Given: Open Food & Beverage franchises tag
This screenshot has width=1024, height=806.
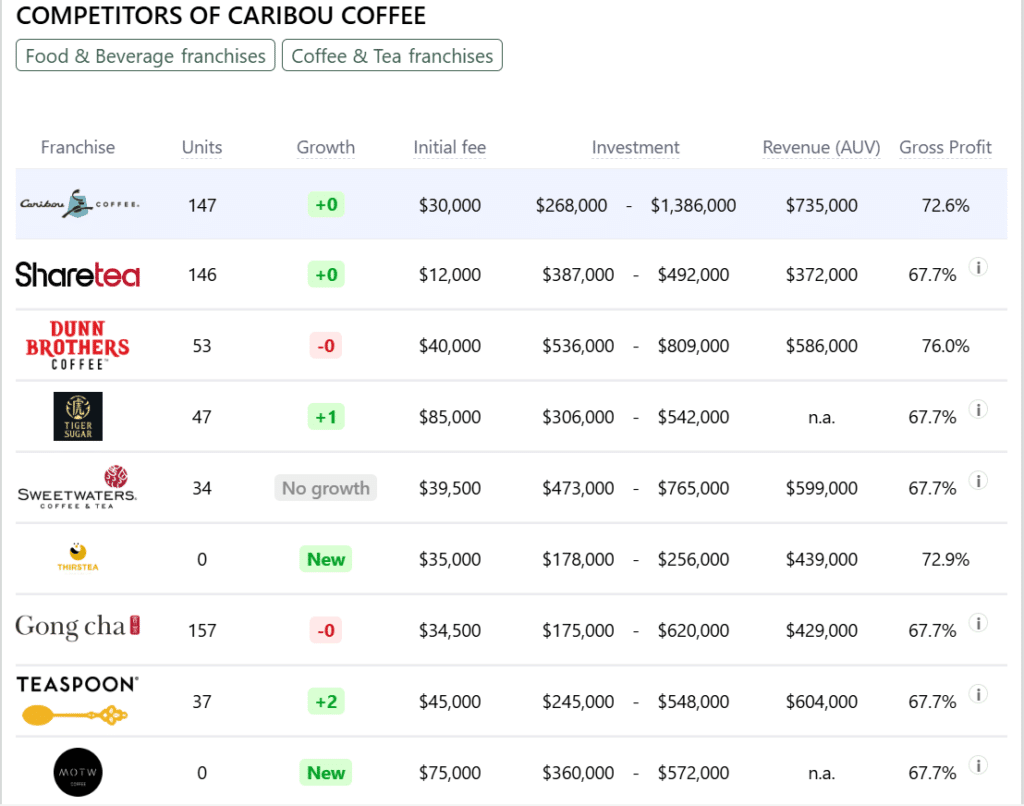Looking at the screenshot, I should [146, 56].
